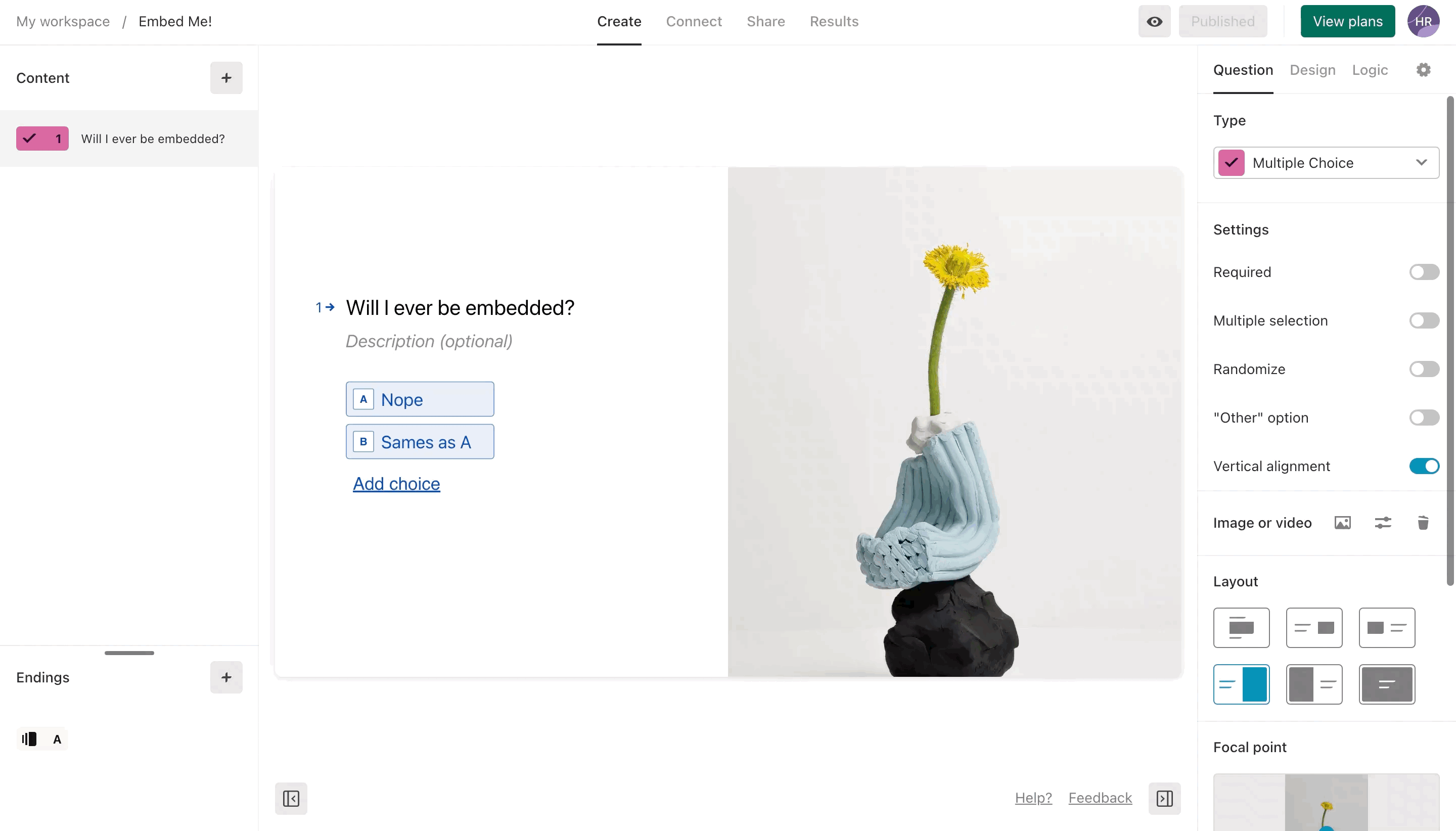The image size is (1456, 831).
Task: Click the settings gear icon
Action: (1424, 70)
